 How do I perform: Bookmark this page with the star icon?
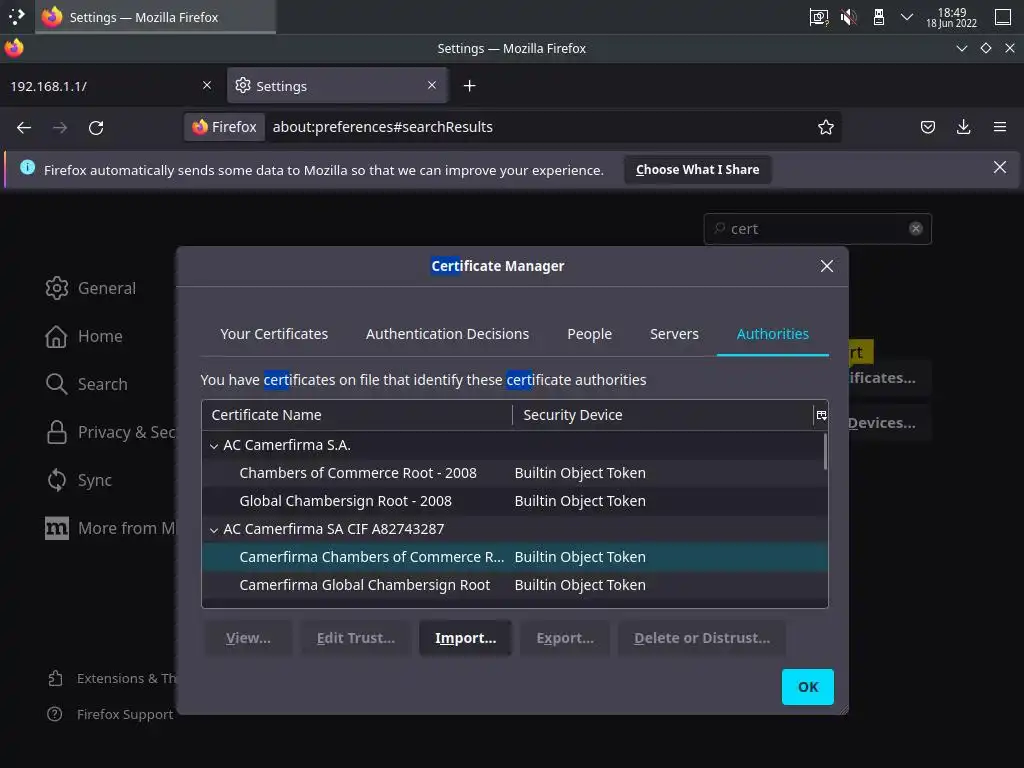[825, 127]
